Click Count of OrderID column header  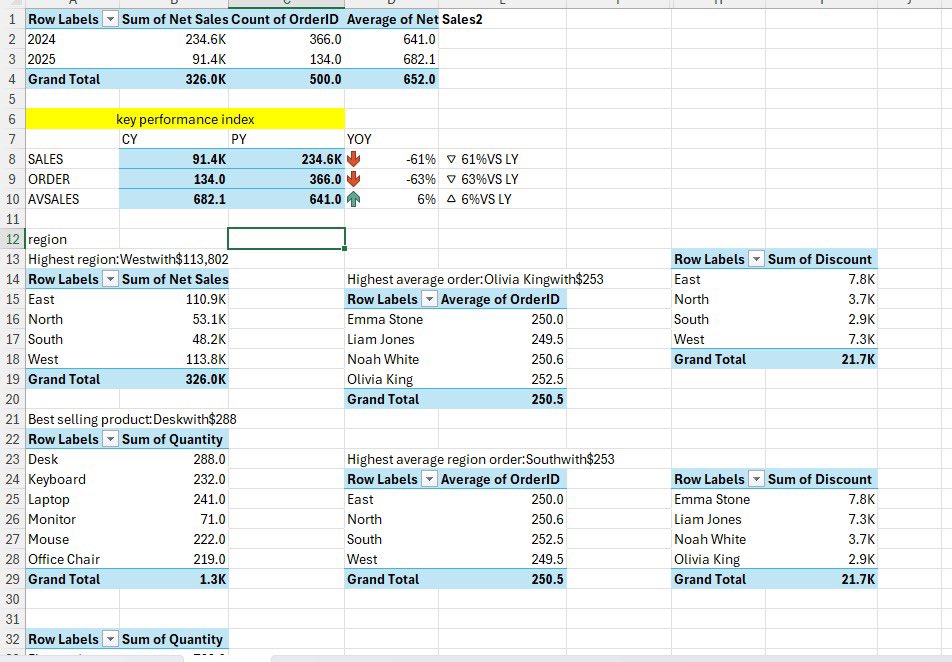pyautogui.click(x=287, y=19)
